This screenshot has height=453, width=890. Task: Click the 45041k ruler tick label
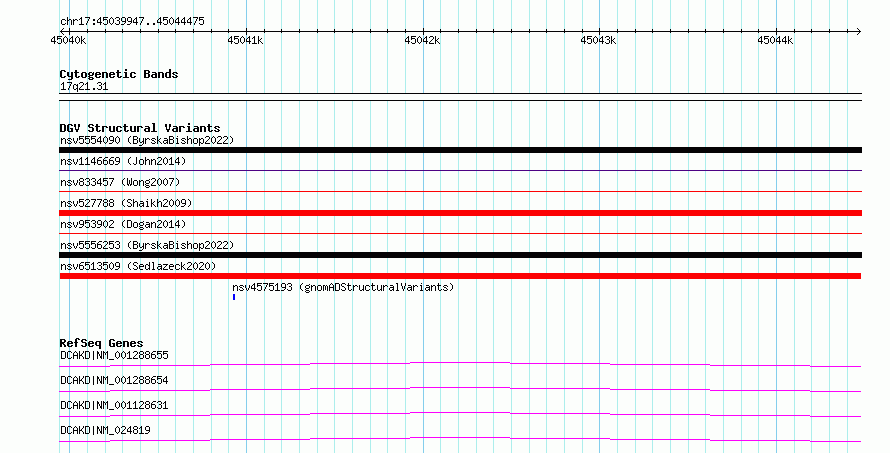pyautogui.click(x=245, y=40)
